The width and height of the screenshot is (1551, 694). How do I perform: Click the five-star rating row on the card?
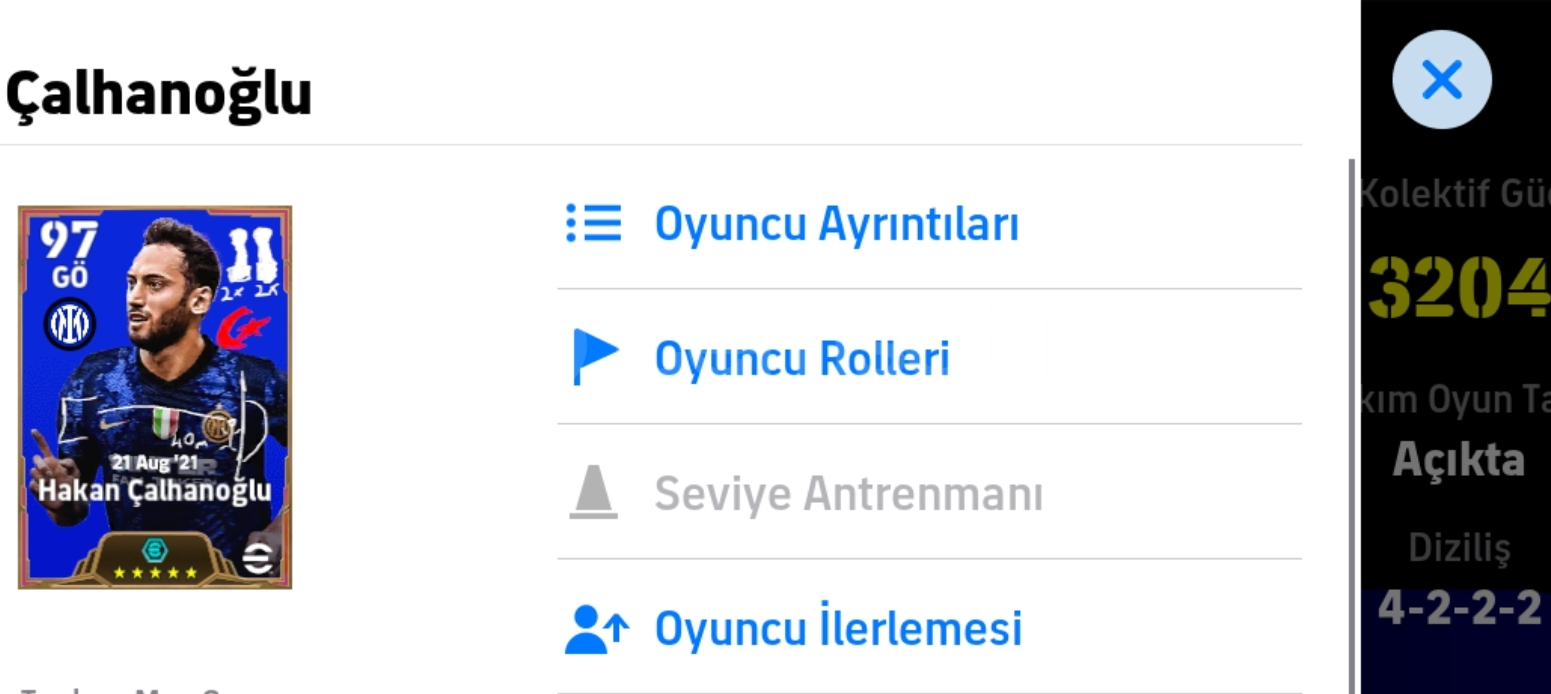[x=155, y=573]
